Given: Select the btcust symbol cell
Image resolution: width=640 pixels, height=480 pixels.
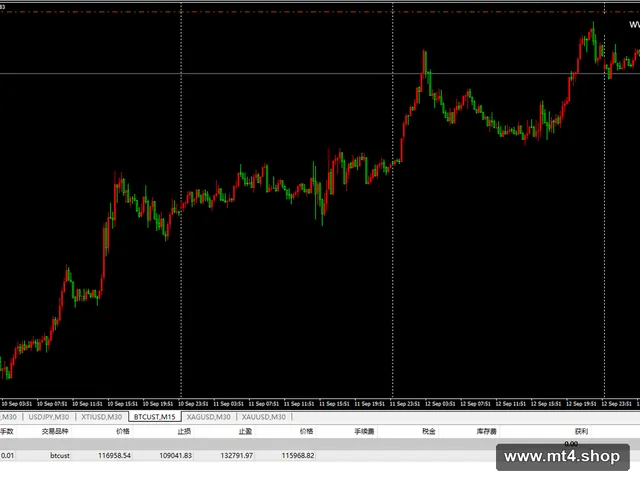Looking at the screenshot, I should pyautogui.click(x=60, y=455).
